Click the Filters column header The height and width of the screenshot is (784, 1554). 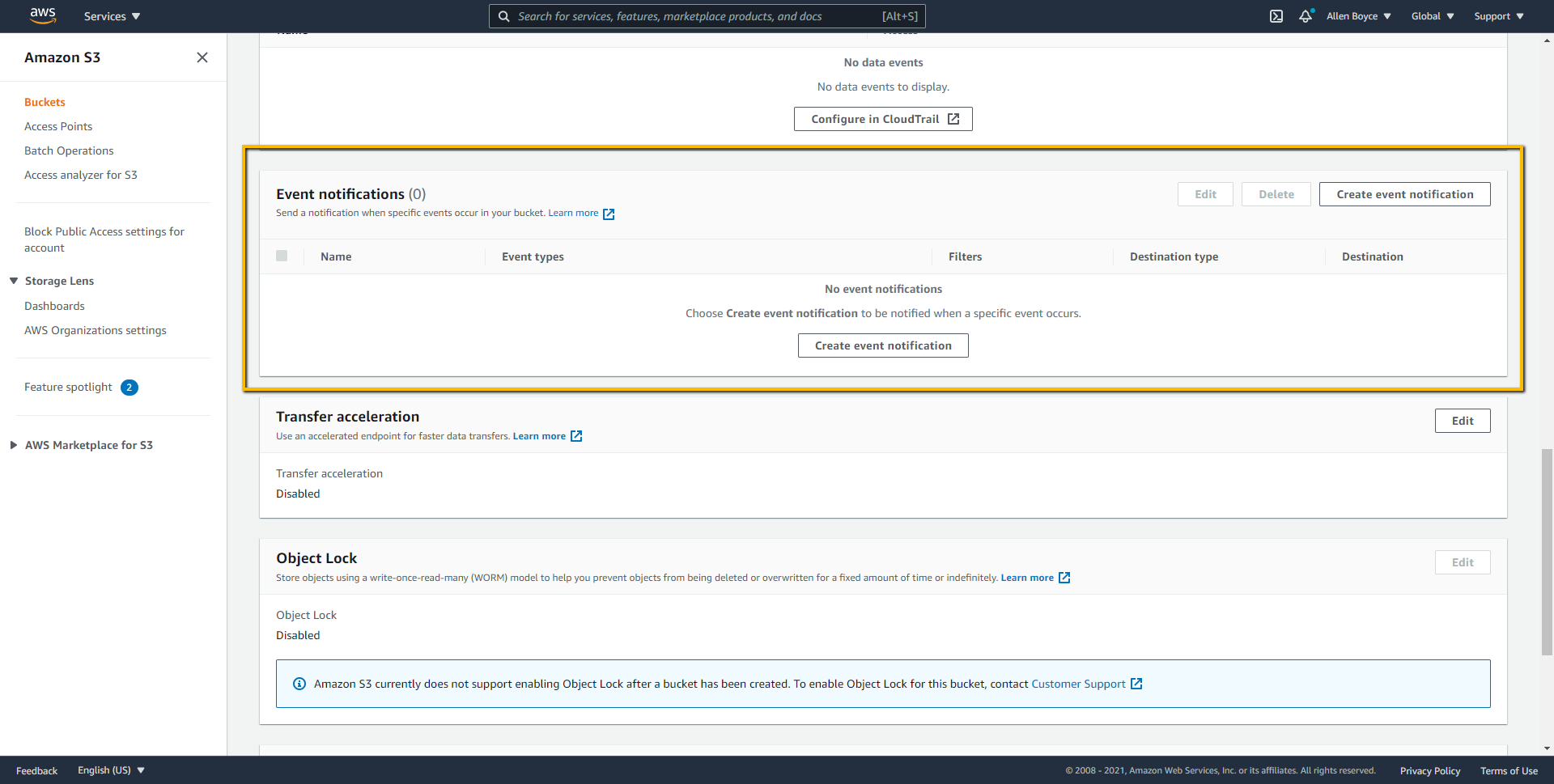click(965, 256)
